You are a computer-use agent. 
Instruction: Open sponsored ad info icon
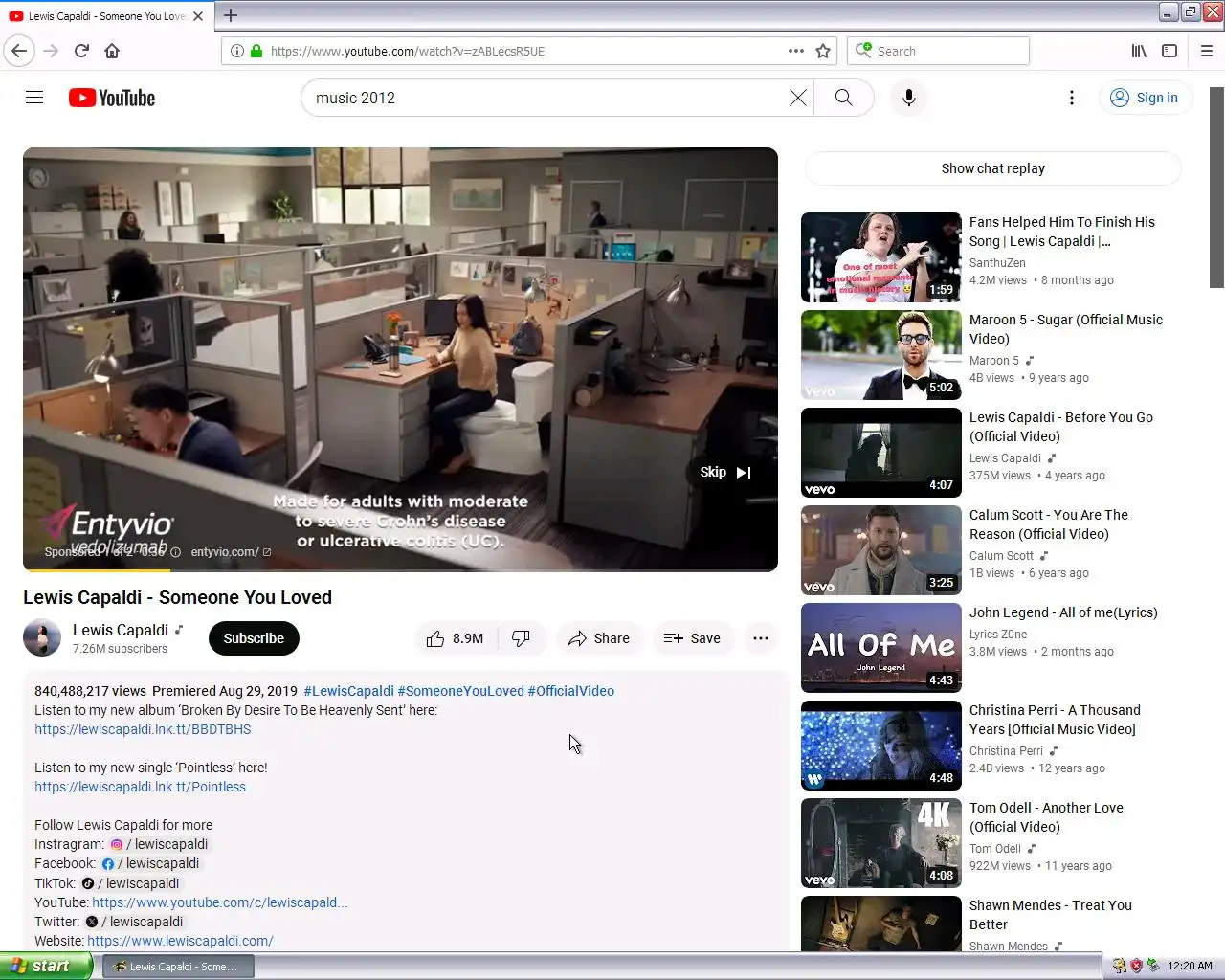(x=175, y=552)
